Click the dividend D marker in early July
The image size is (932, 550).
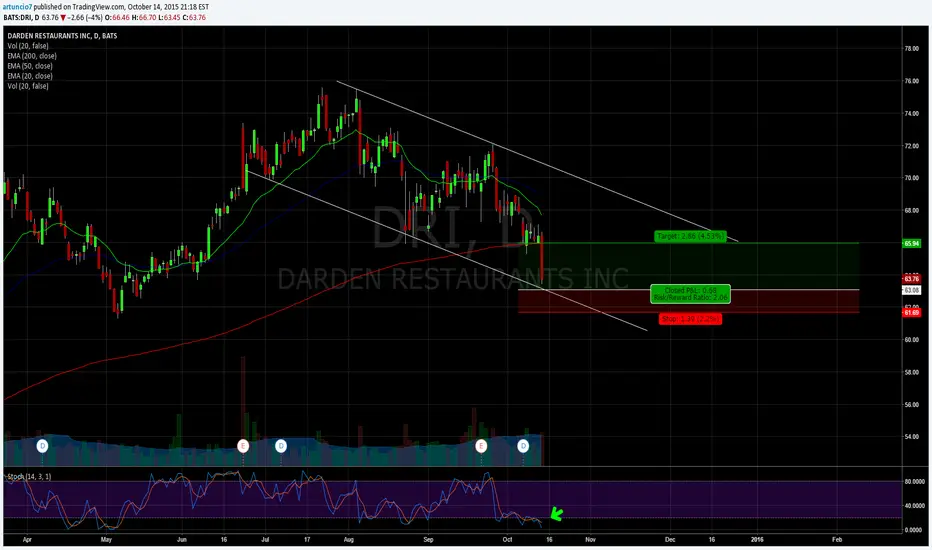[281, 446]
